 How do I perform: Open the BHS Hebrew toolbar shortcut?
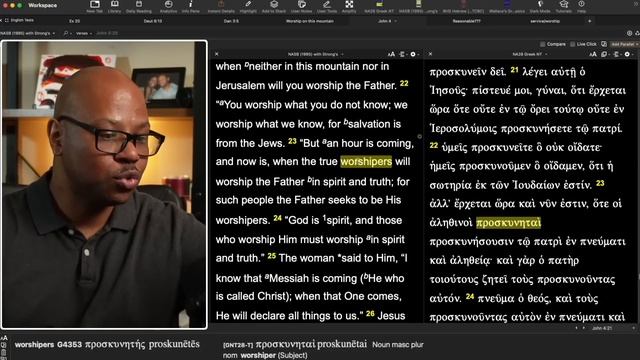tap(463, 7)
